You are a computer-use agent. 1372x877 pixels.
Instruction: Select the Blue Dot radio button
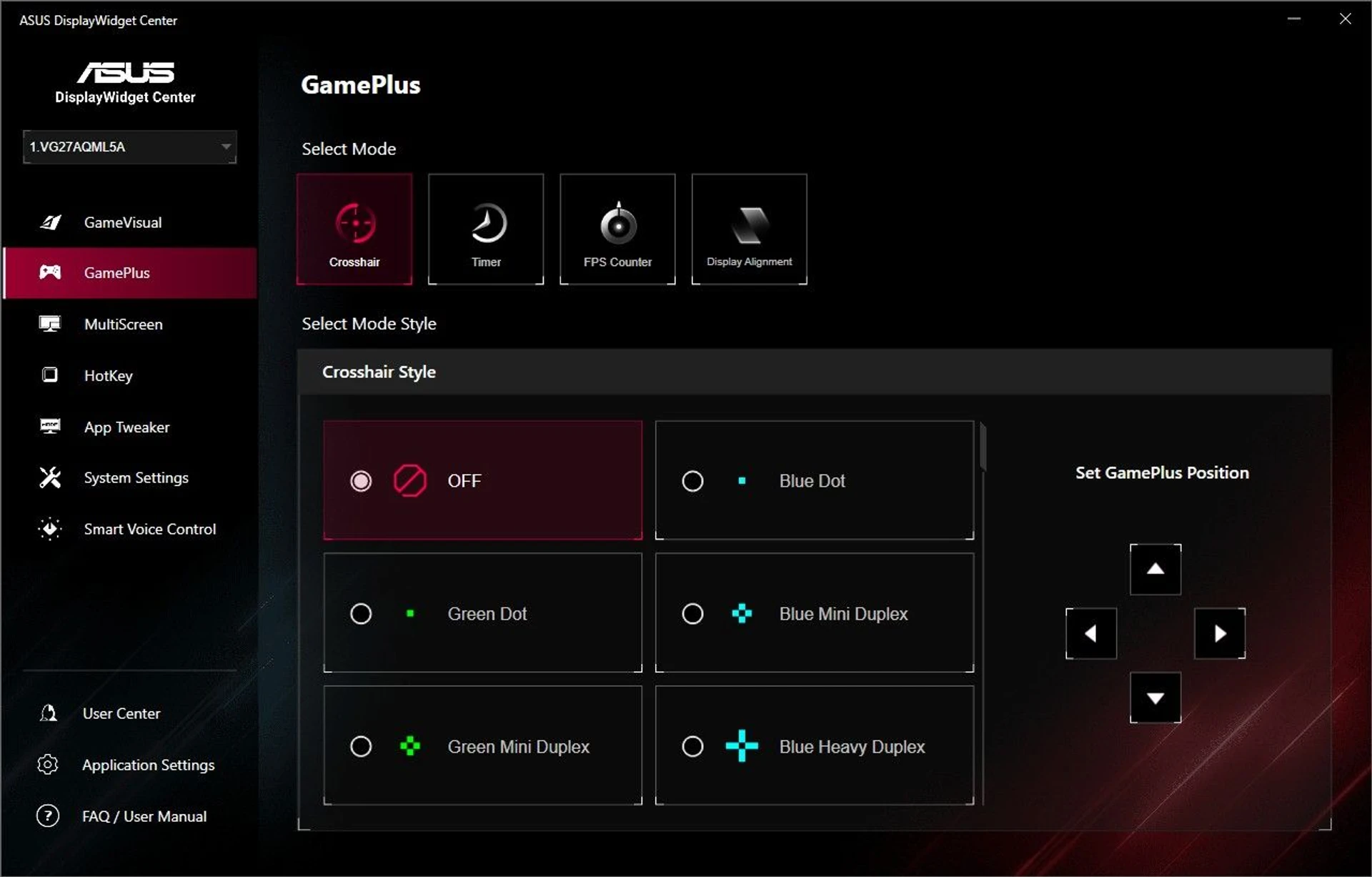(x=692, y=481)
